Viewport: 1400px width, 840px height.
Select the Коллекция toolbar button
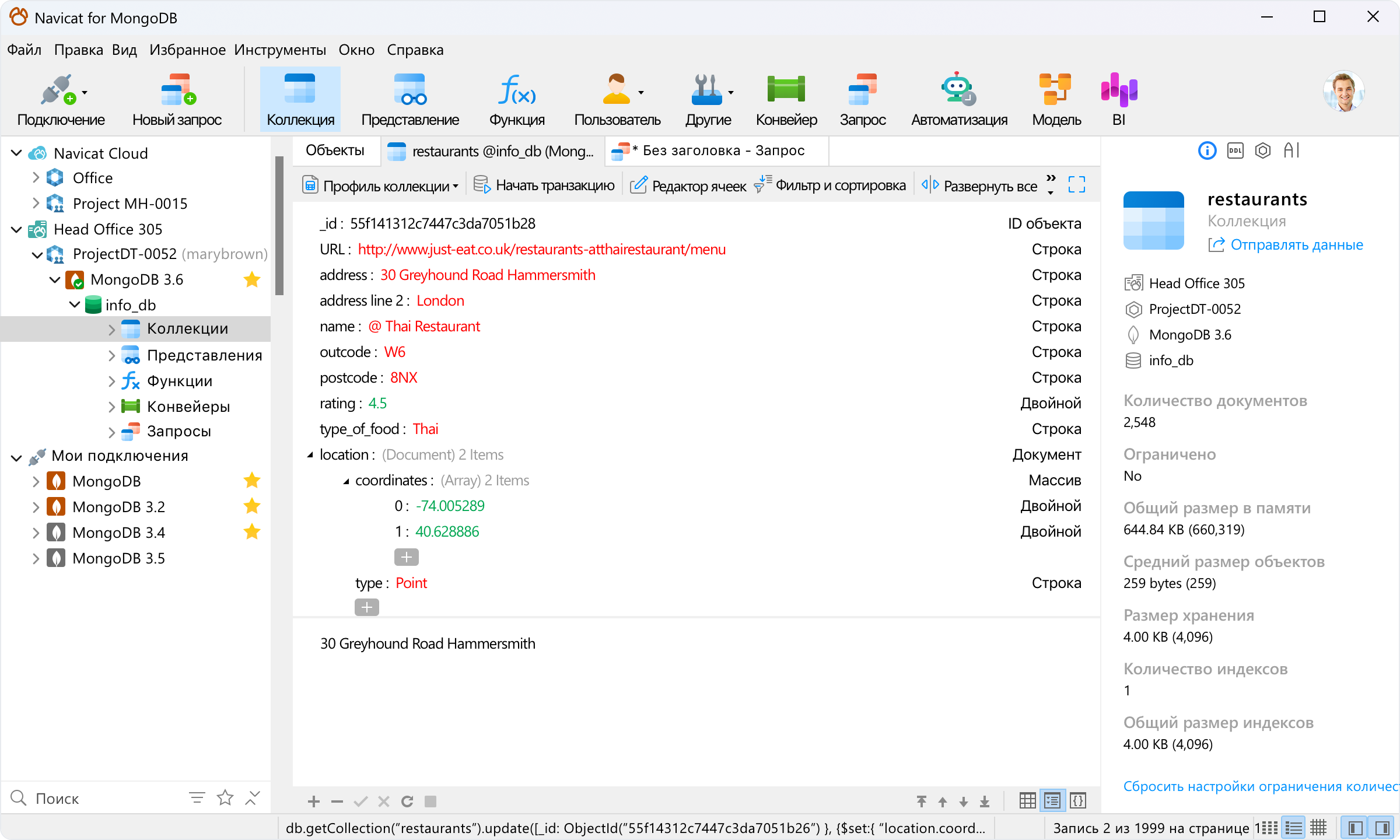(x=300, y=100)
